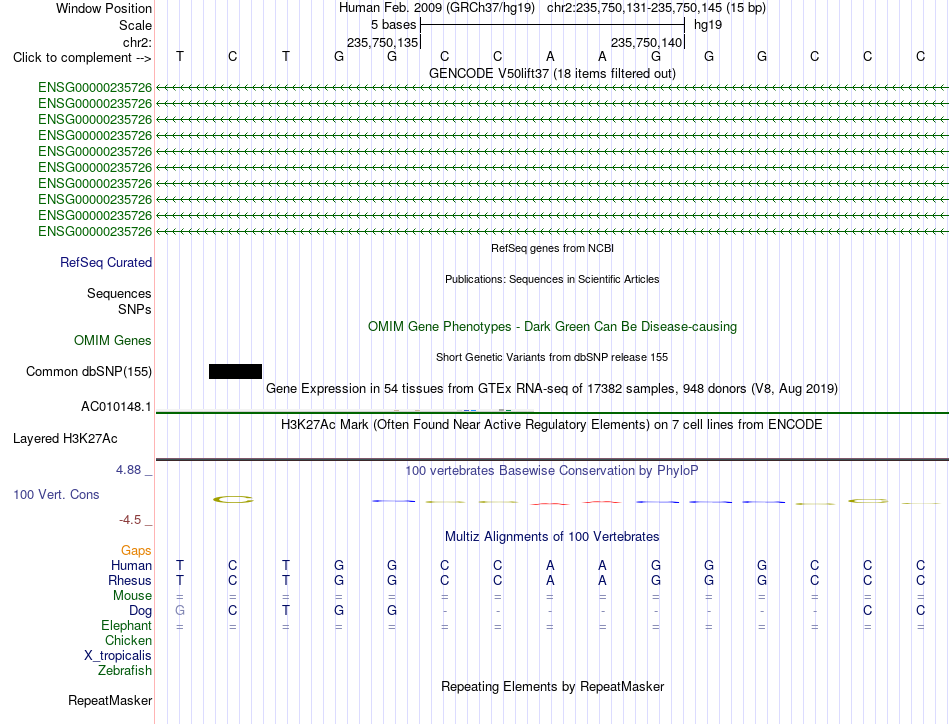Open 'Publications: Sequences in Scientific Articles' title
This screenshot has height=724, width=950.
pos(552,279)
